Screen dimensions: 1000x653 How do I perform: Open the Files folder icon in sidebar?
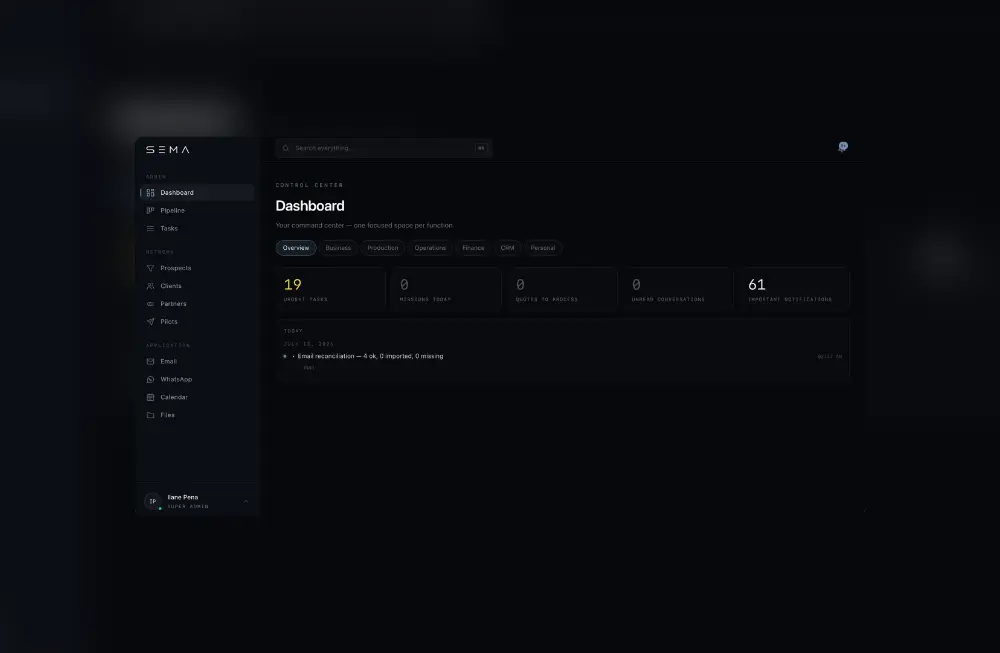point(151,415)
